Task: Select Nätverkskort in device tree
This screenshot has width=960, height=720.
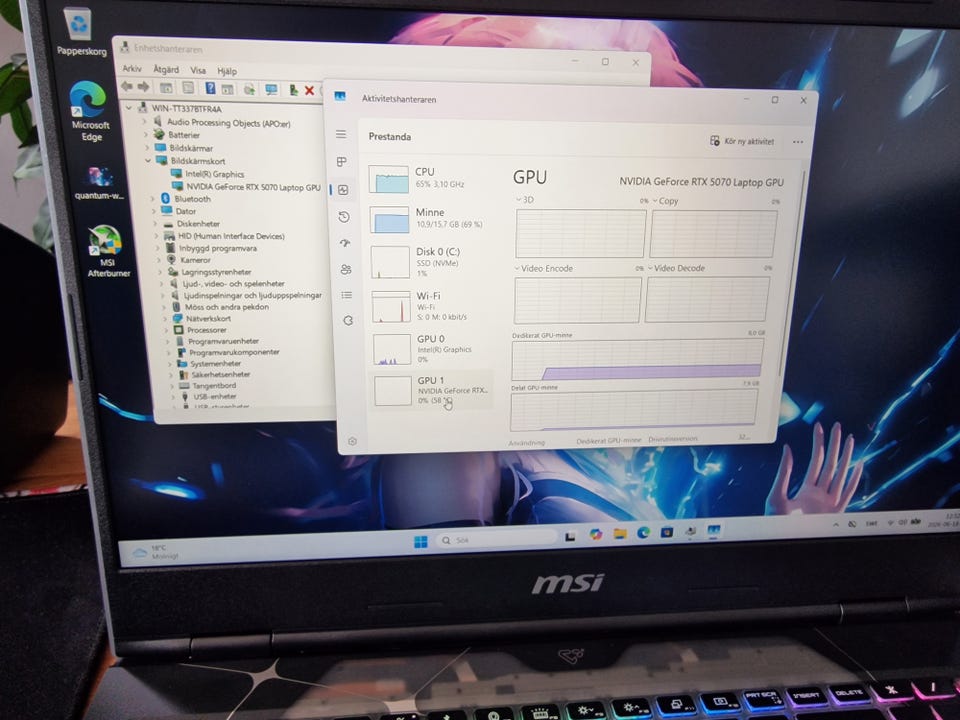Action: (x=202, y=318)
